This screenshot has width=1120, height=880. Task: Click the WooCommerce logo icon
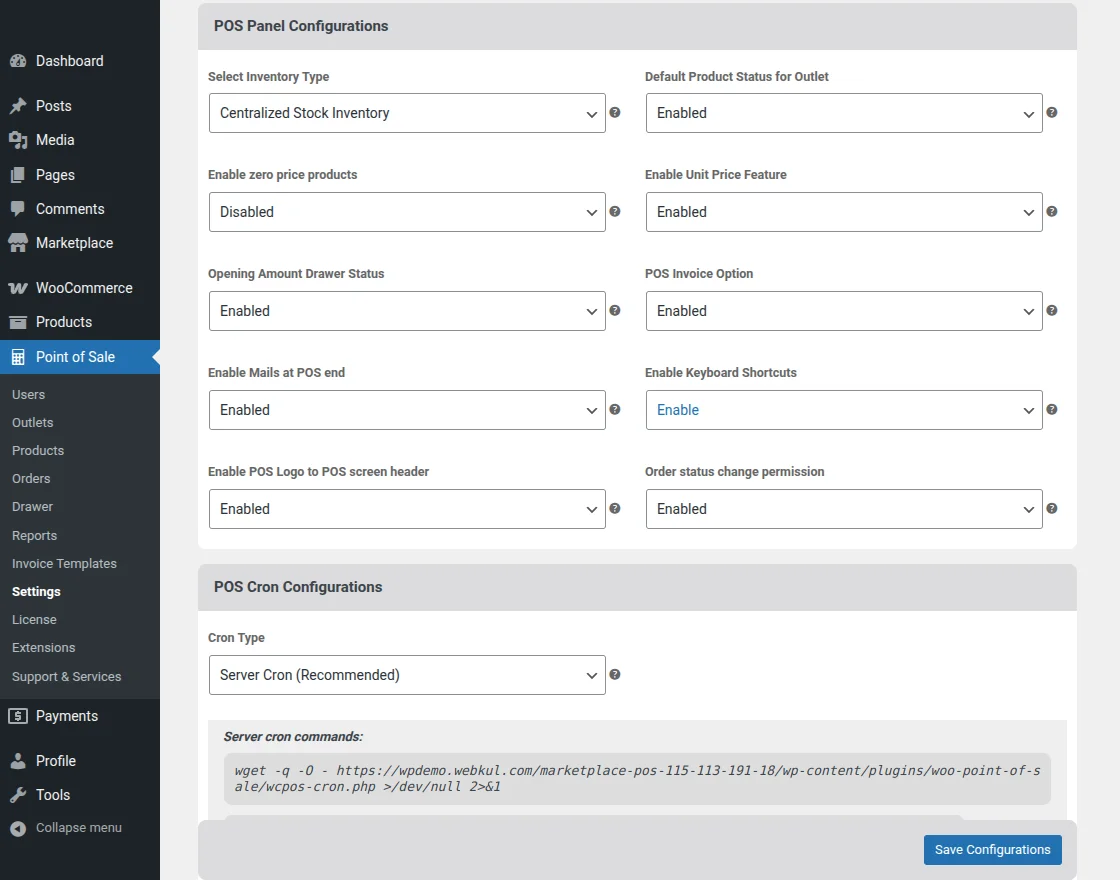click(x=18, y=288)
